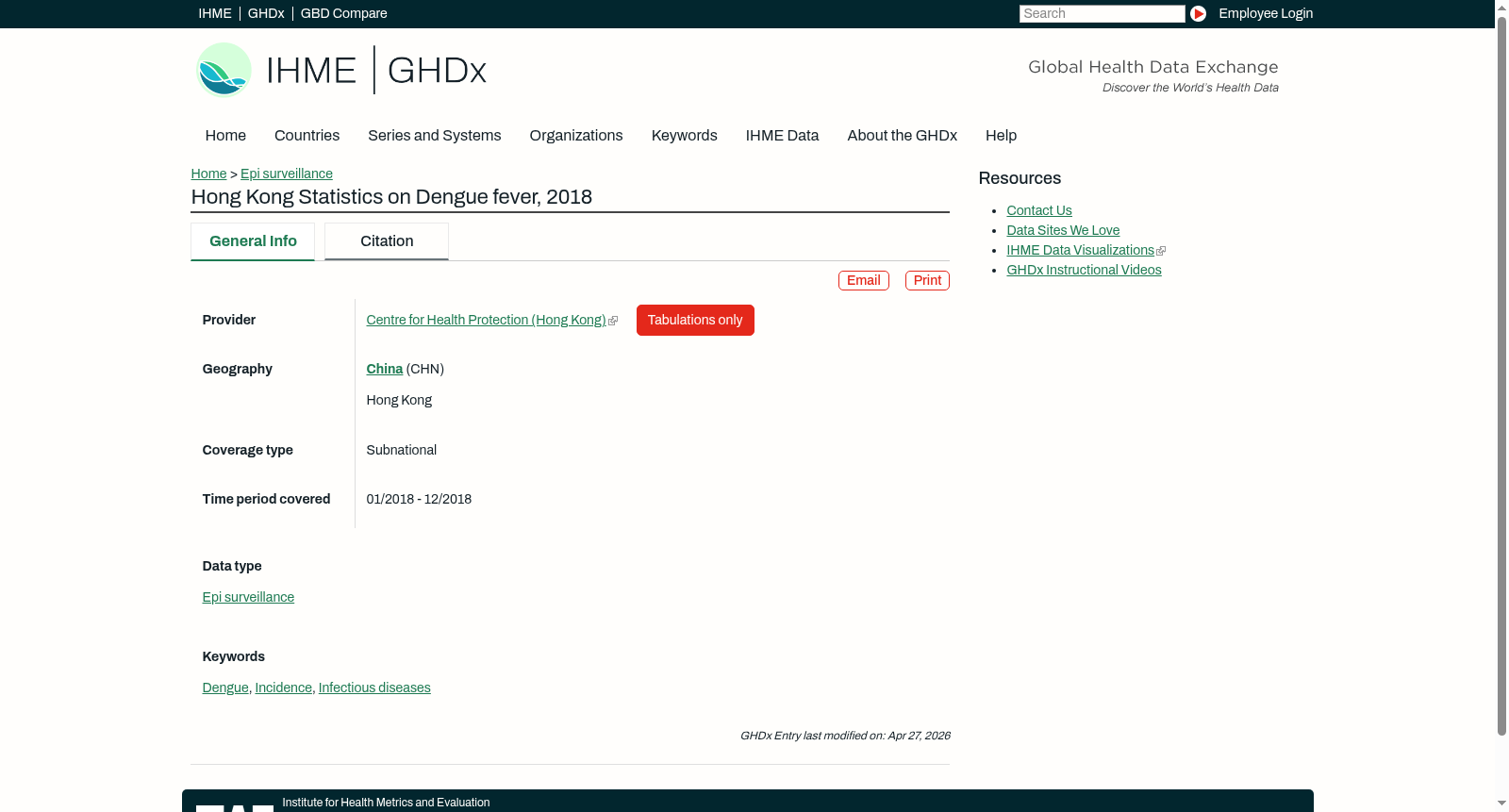
Task: Click the GHDx wordmark in header
Action: click(x=437, y=71)
